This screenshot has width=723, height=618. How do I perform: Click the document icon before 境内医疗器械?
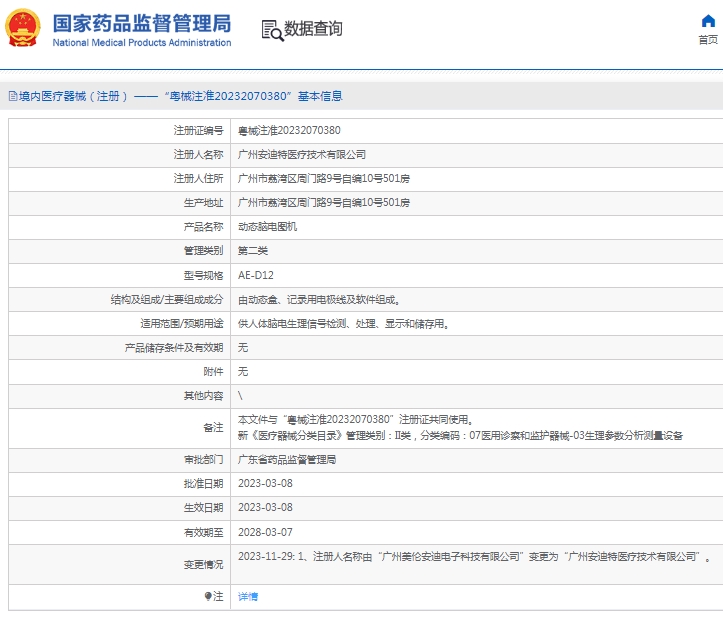coord(13,96)
